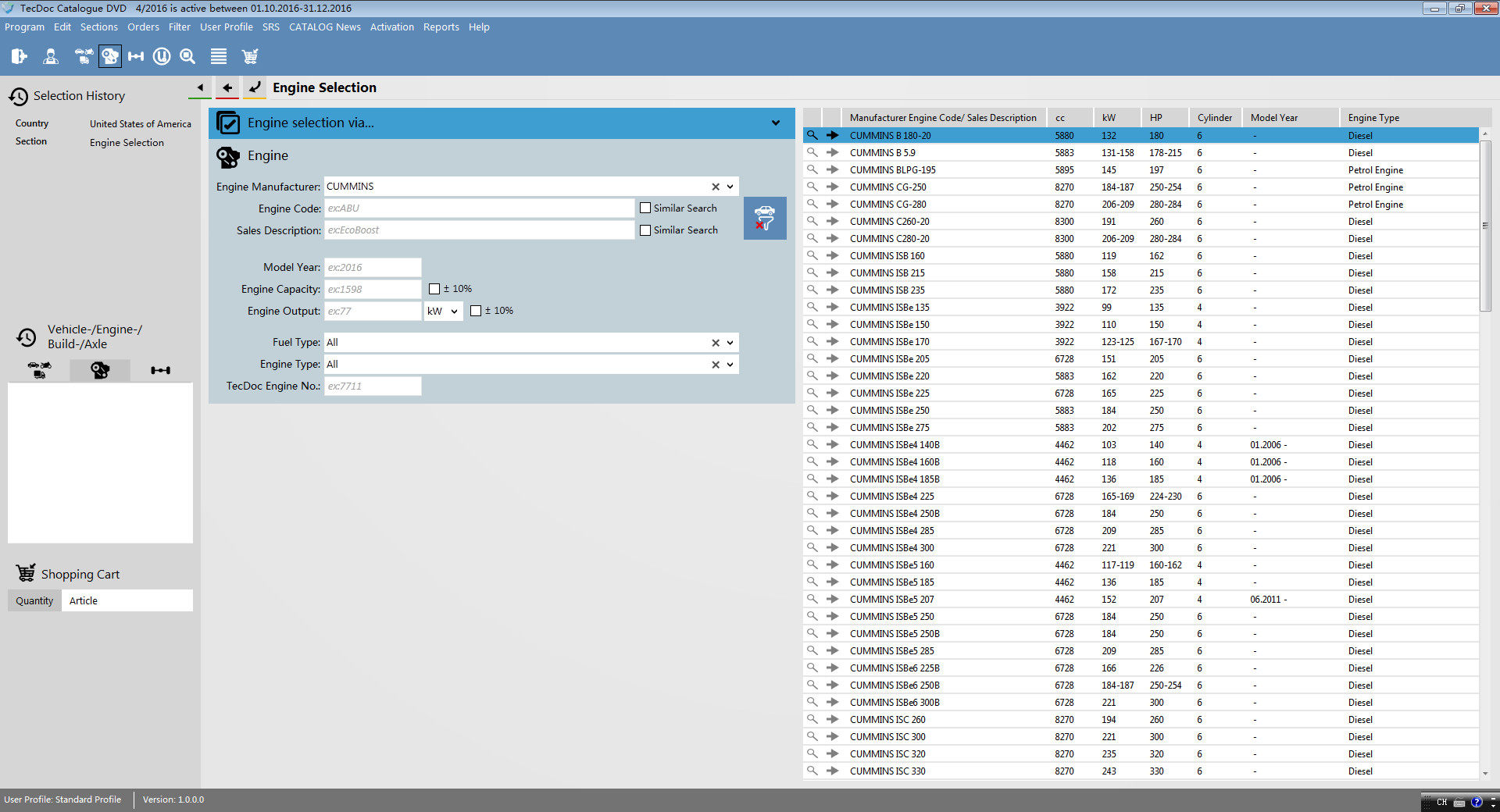
Task: Collapse panel with small left triangle button
Action: (x=200, y=87)
